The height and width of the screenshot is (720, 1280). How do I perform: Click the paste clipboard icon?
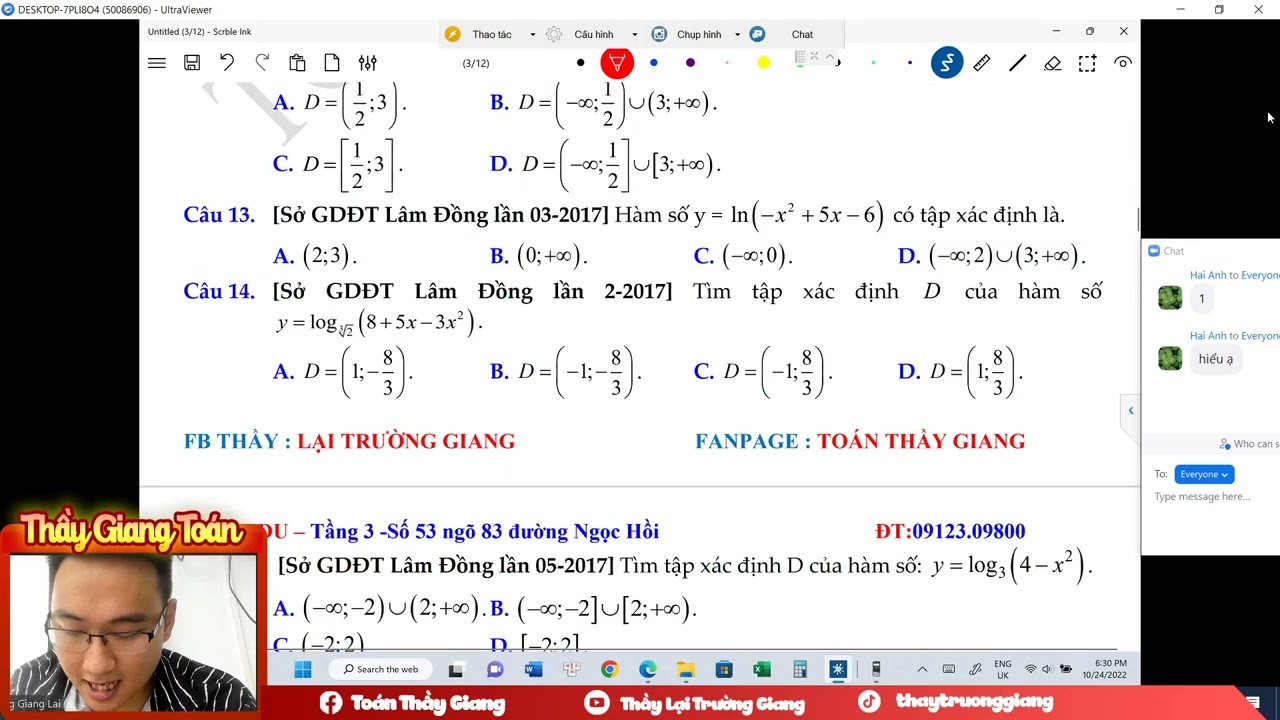point(297,63)
